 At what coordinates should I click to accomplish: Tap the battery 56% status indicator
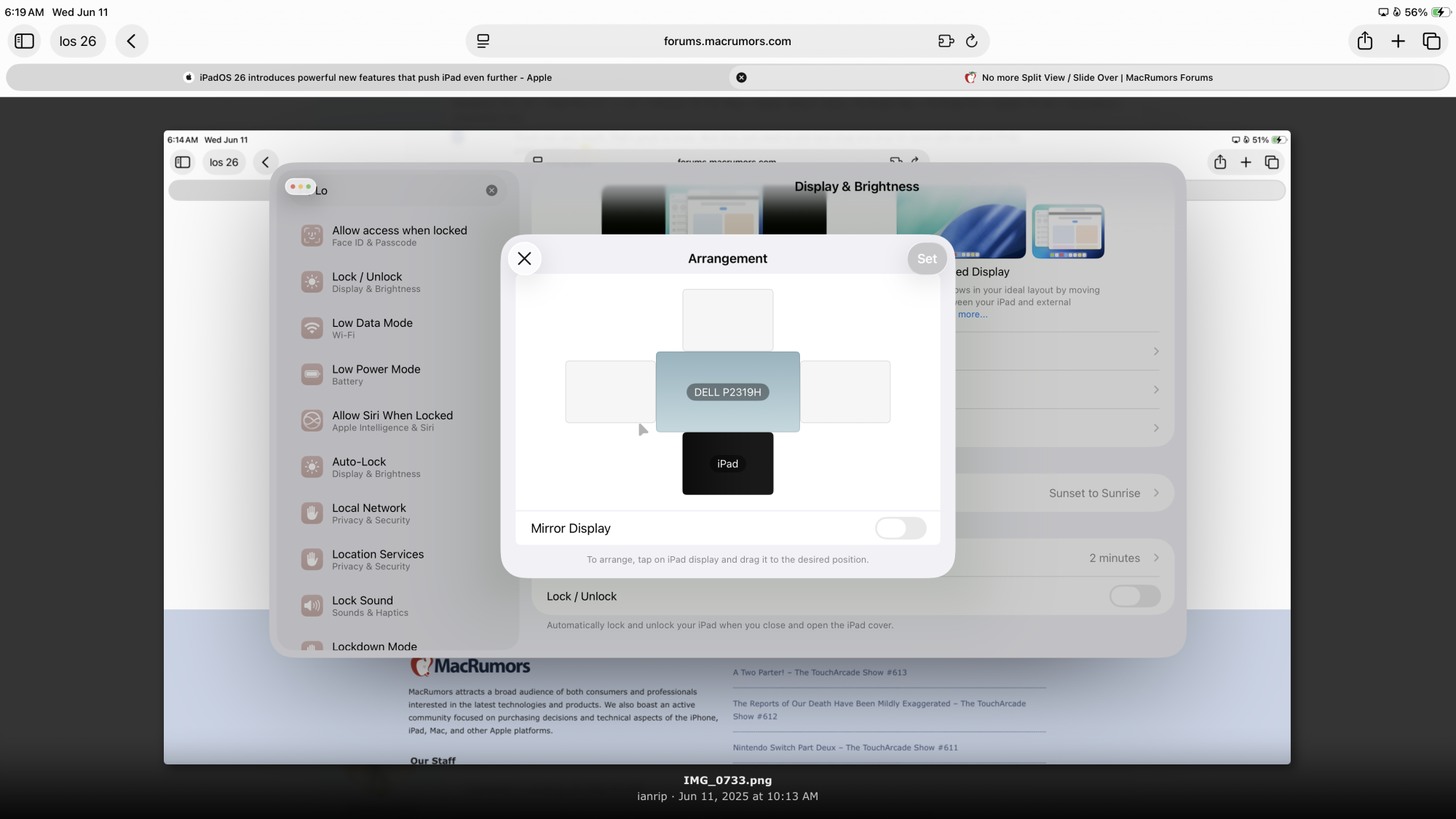pos(1425,12)
